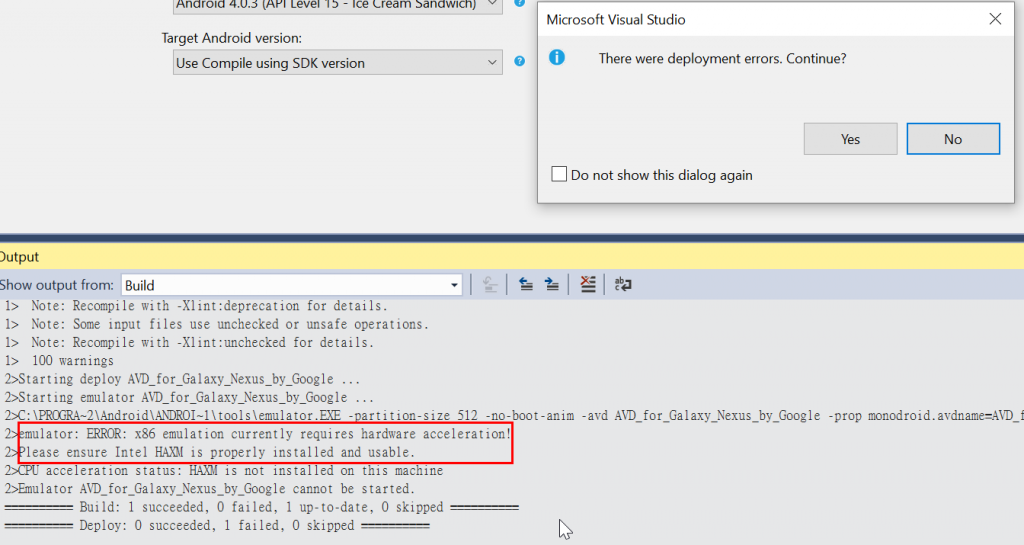Click Yes to continue after deployment errors
Viewport: 1024px width, 545px height.
click(x=850, y=139)
